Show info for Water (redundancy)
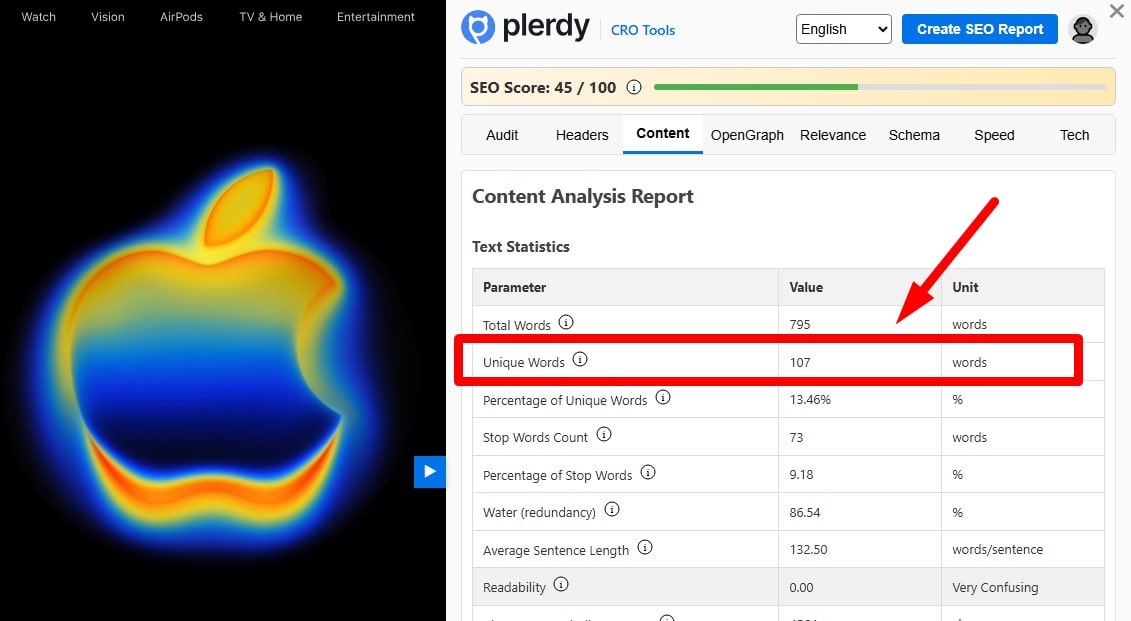The image size is (1131, 621). coord(612,510)
